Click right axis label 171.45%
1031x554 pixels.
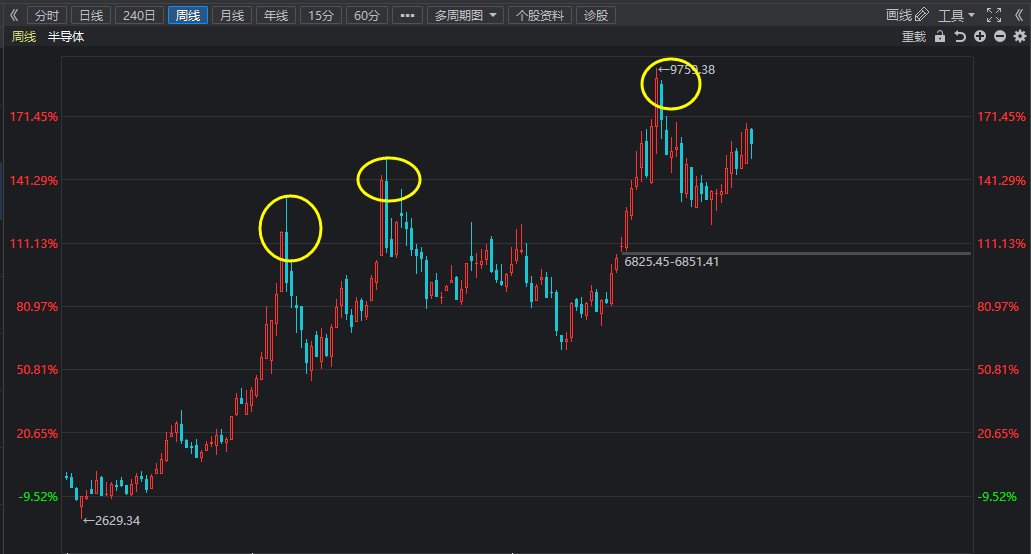pyautogui.click(x=1001, y=117)
